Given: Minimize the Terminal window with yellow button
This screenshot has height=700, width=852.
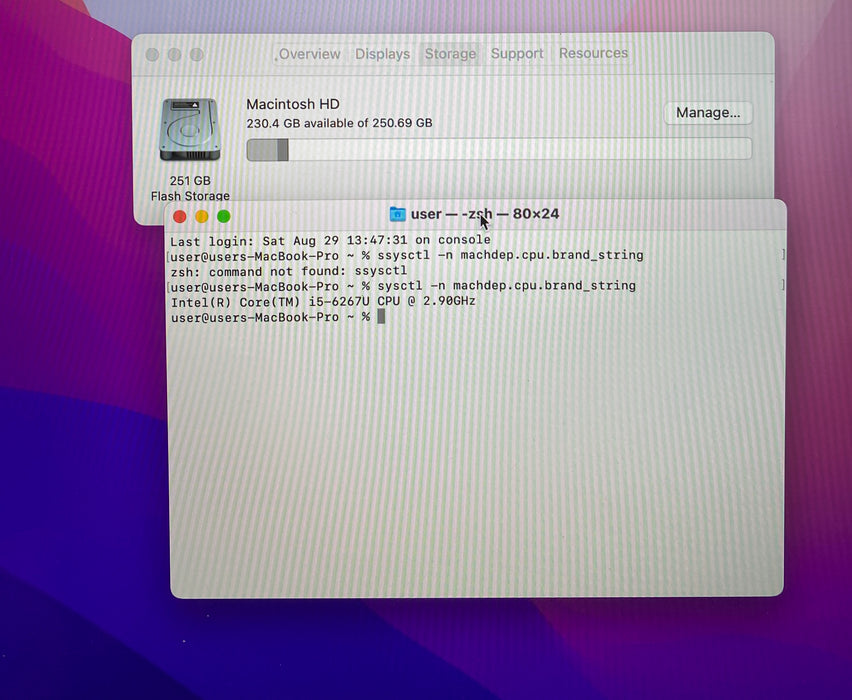Looking at the screenshot, I should [x=202, y=217].
